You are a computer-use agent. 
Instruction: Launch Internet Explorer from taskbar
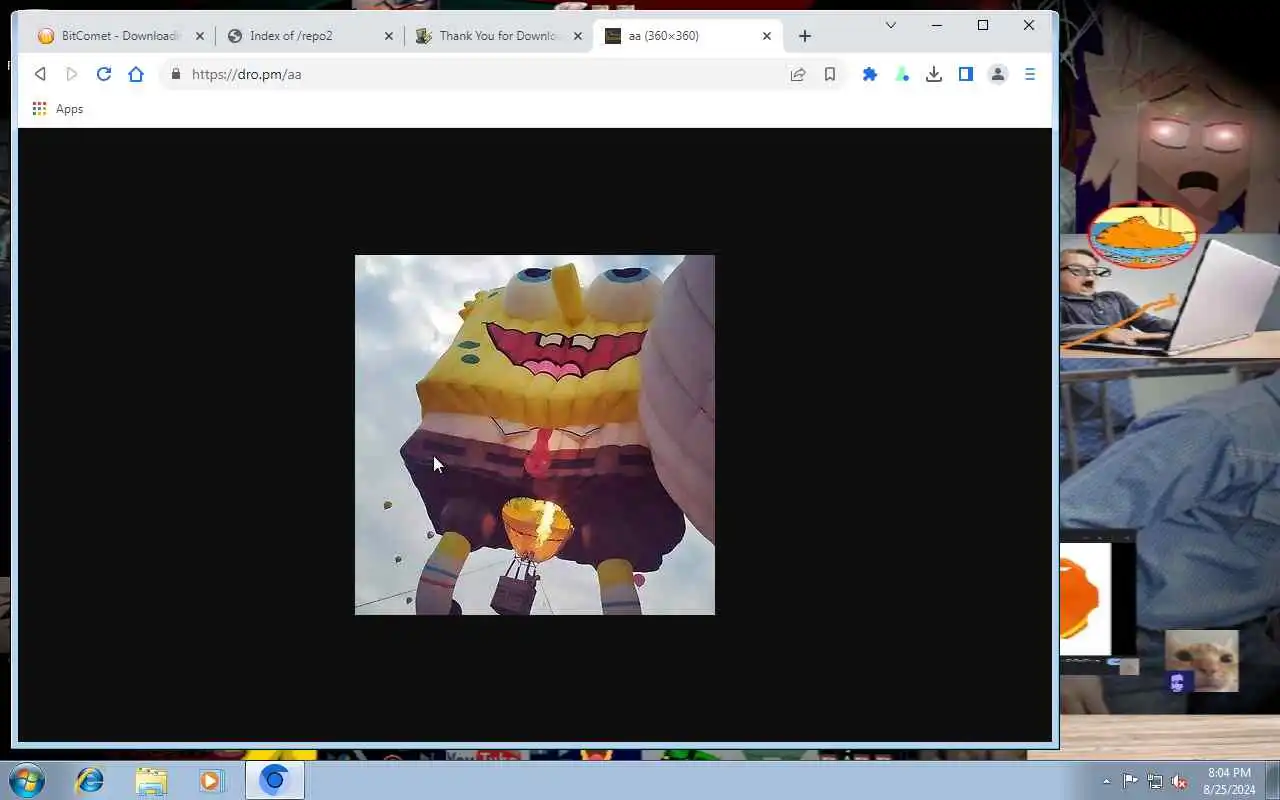click(x=90, y=780)
